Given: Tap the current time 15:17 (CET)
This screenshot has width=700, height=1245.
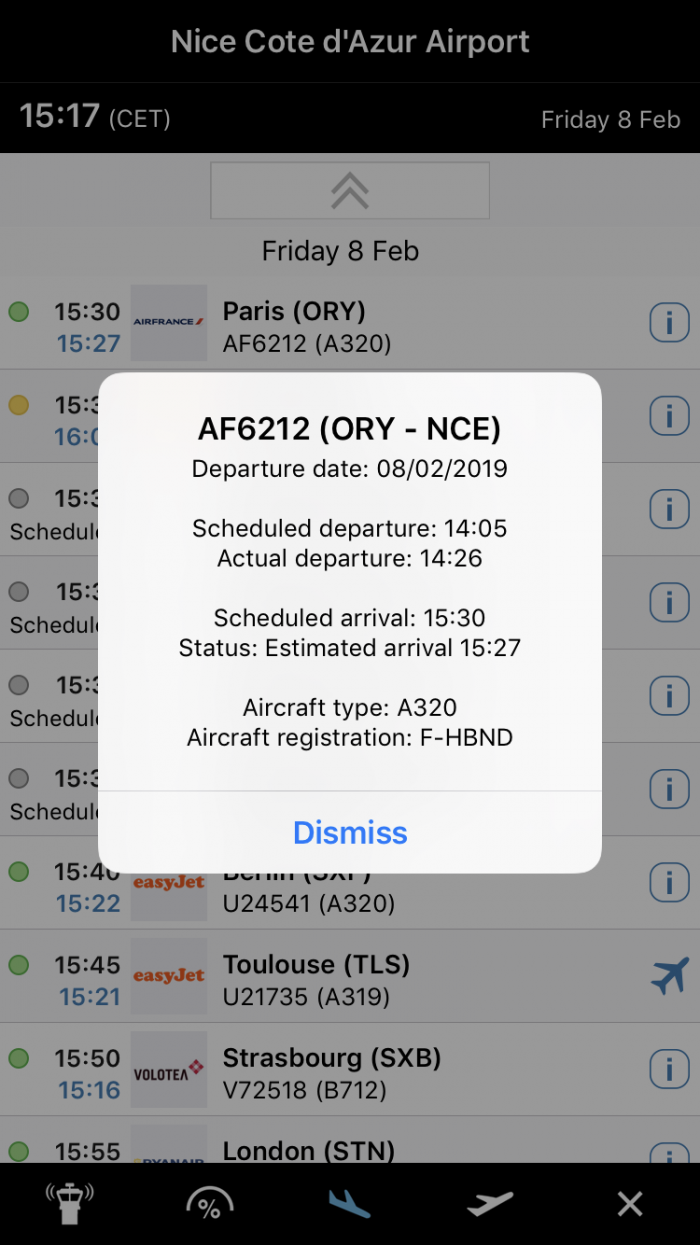Looking at the screenshot, I should [95, 118].
